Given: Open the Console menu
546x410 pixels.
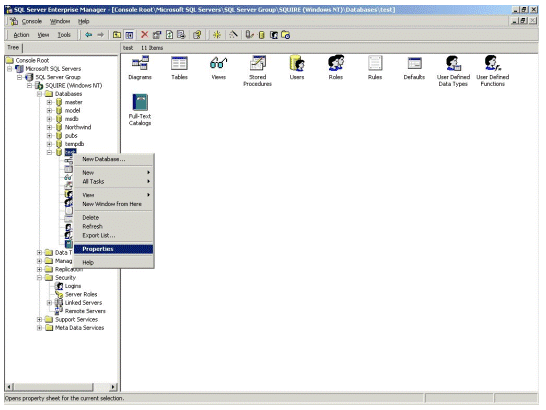Looking at the screenshot, I should [32, 21].
